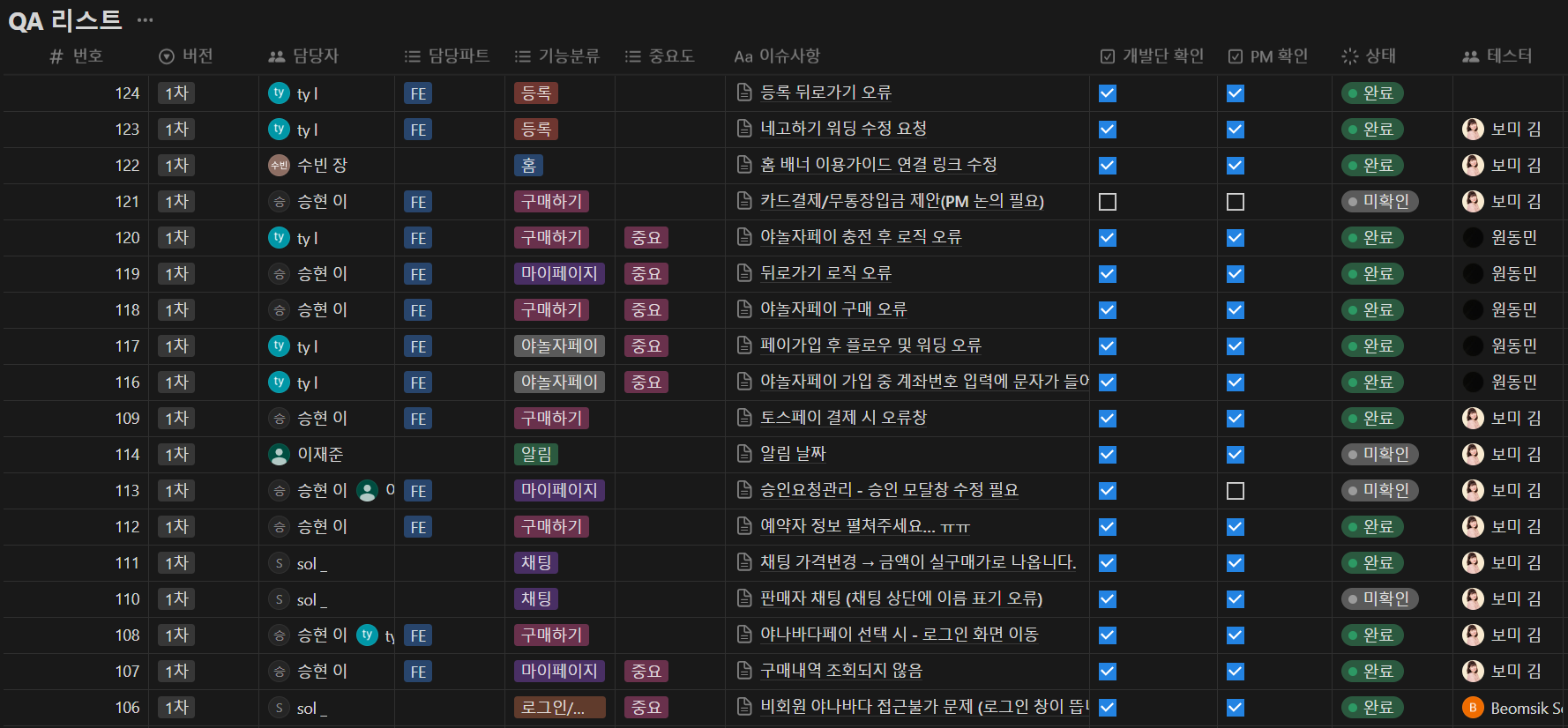Open the 테스터 column header menu
1568x728 pixels.
[1497, 56]
